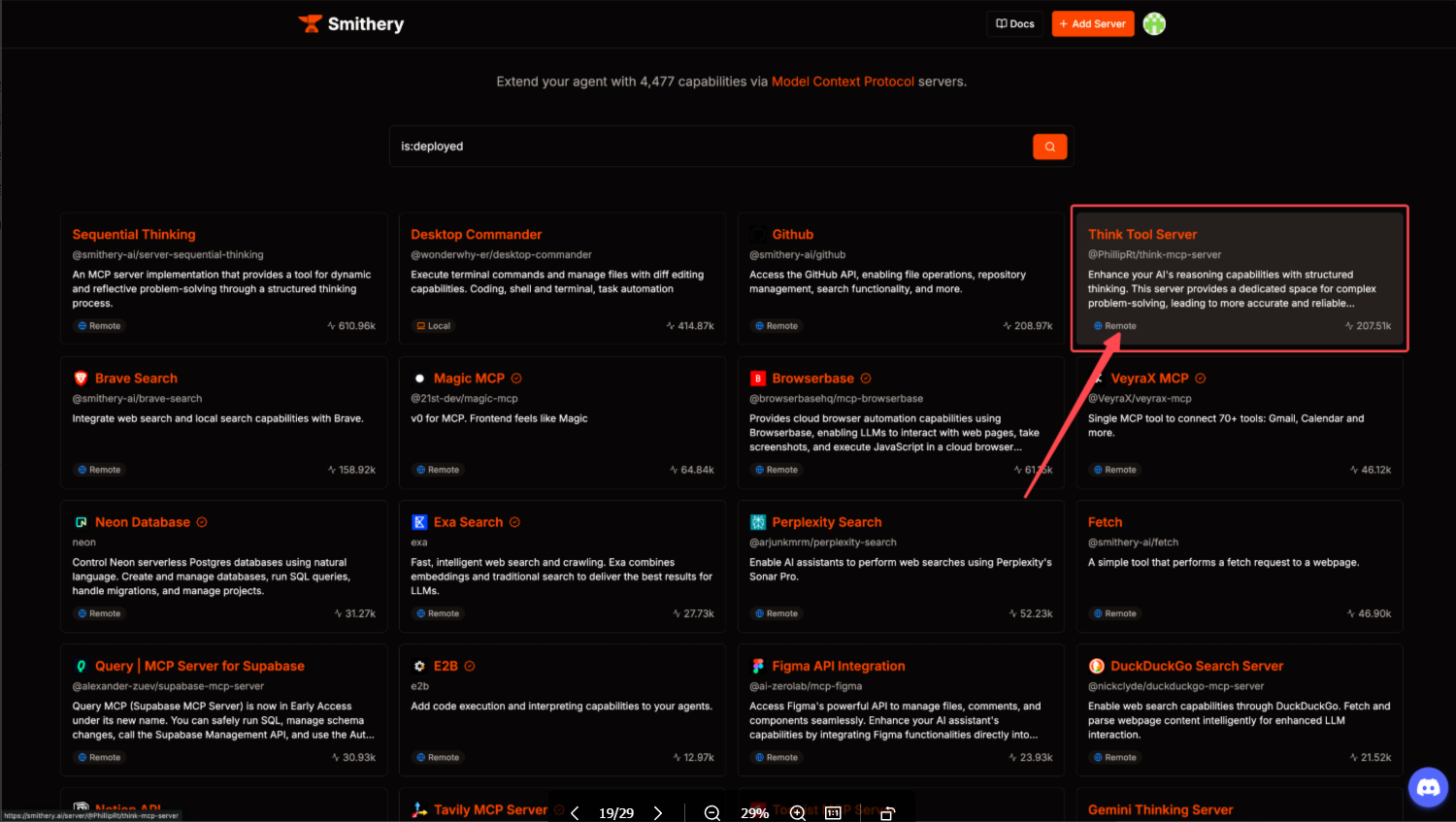Viewport: 1456px width, 822px height.
Task: Click the Add Server button
Action: tap(1093, 24)
